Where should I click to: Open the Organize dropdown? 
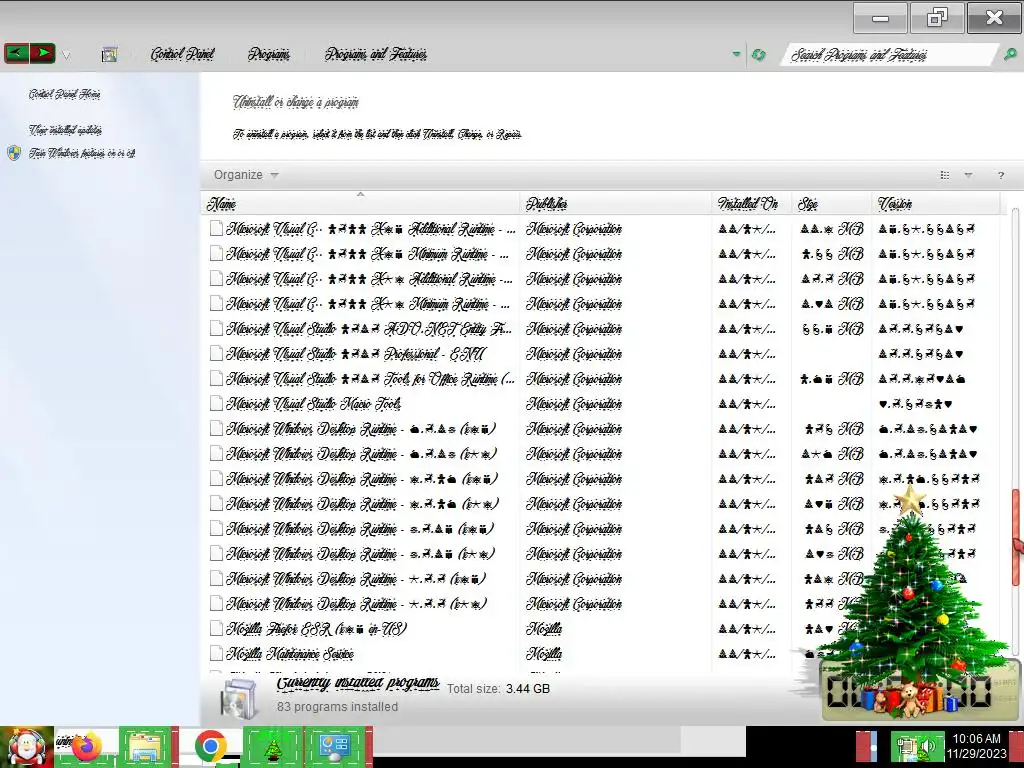pos(246,174)
